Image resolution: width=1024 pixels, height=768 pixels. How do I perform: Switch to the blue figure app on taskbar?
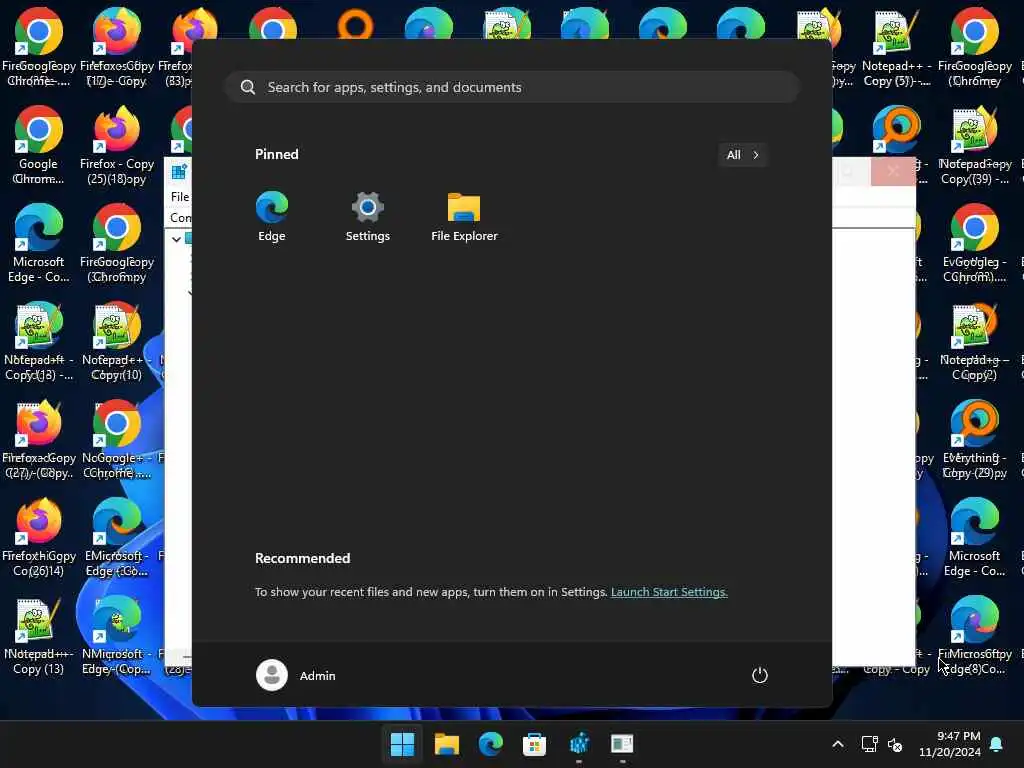(x=579, y=744)
